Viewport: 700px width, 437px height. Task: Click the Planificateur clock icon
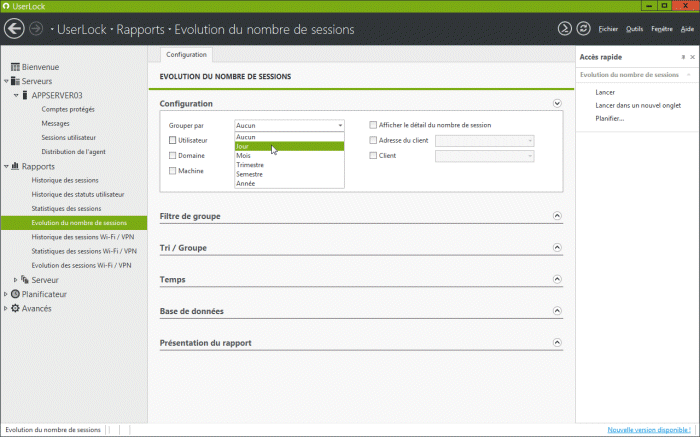15,294
